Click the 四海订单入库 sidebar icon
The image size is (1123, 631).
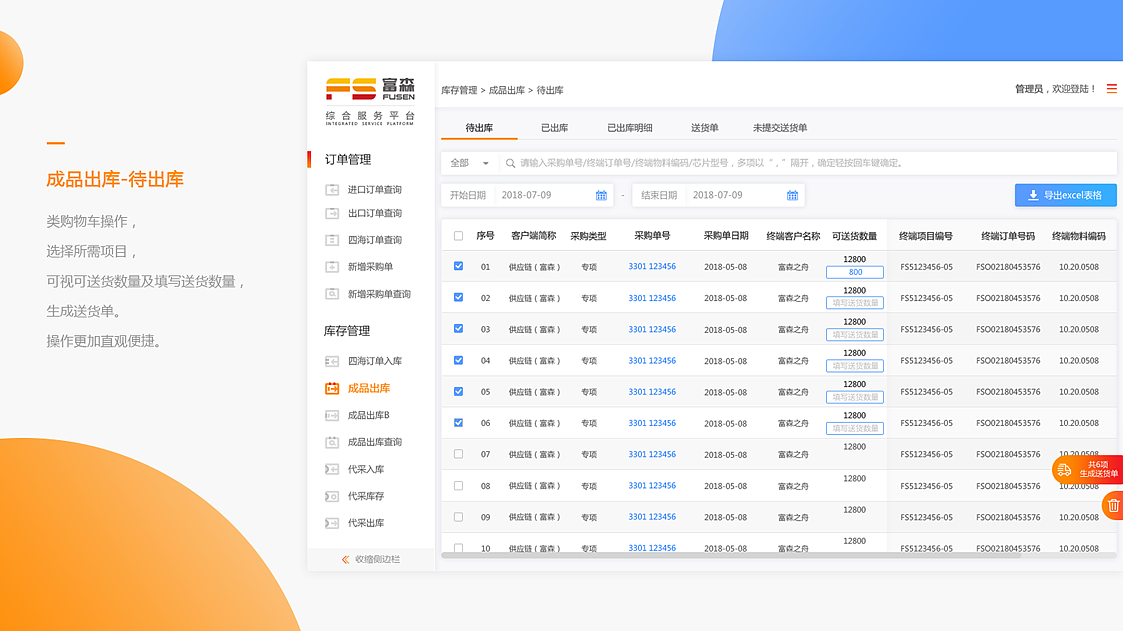pyautogui.click(x=332, y=362)
